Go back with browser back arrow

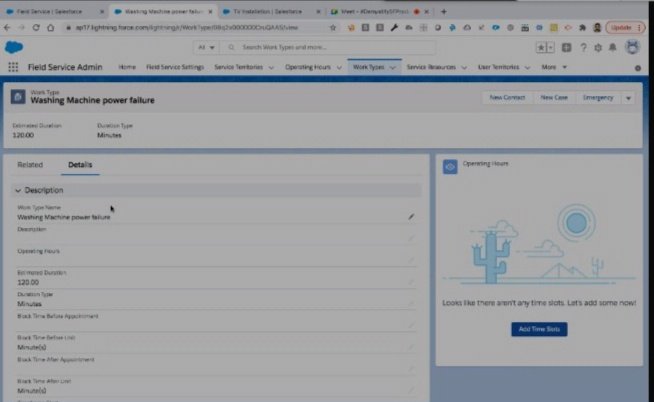coord(7,28)
